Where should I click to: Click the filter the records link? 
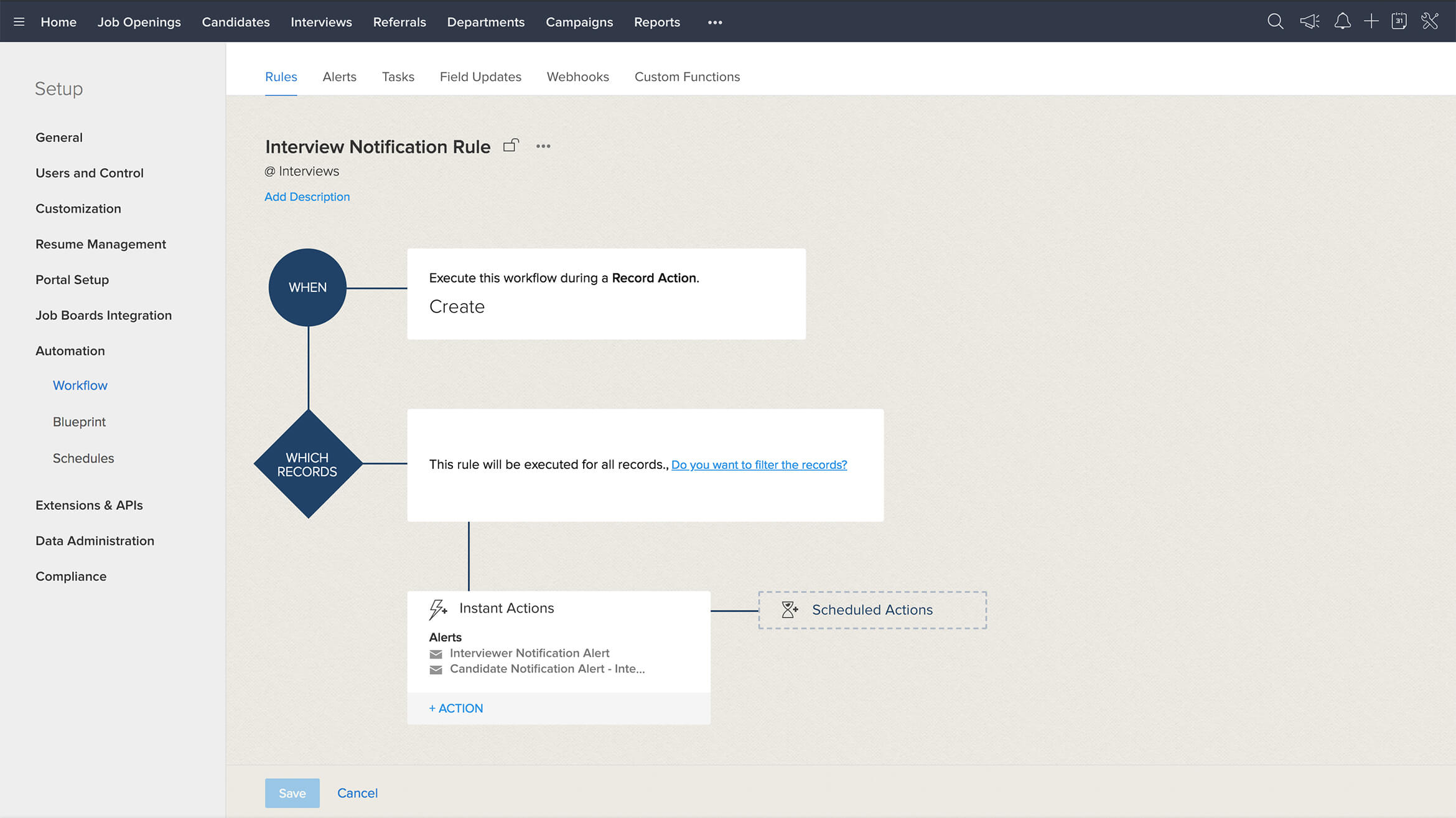tap(759, 464)
